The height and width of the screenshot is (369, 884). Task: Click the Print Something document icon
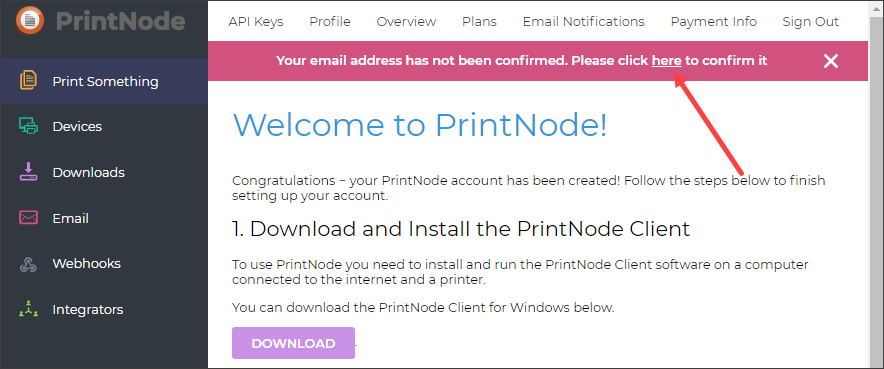point(28,81)
